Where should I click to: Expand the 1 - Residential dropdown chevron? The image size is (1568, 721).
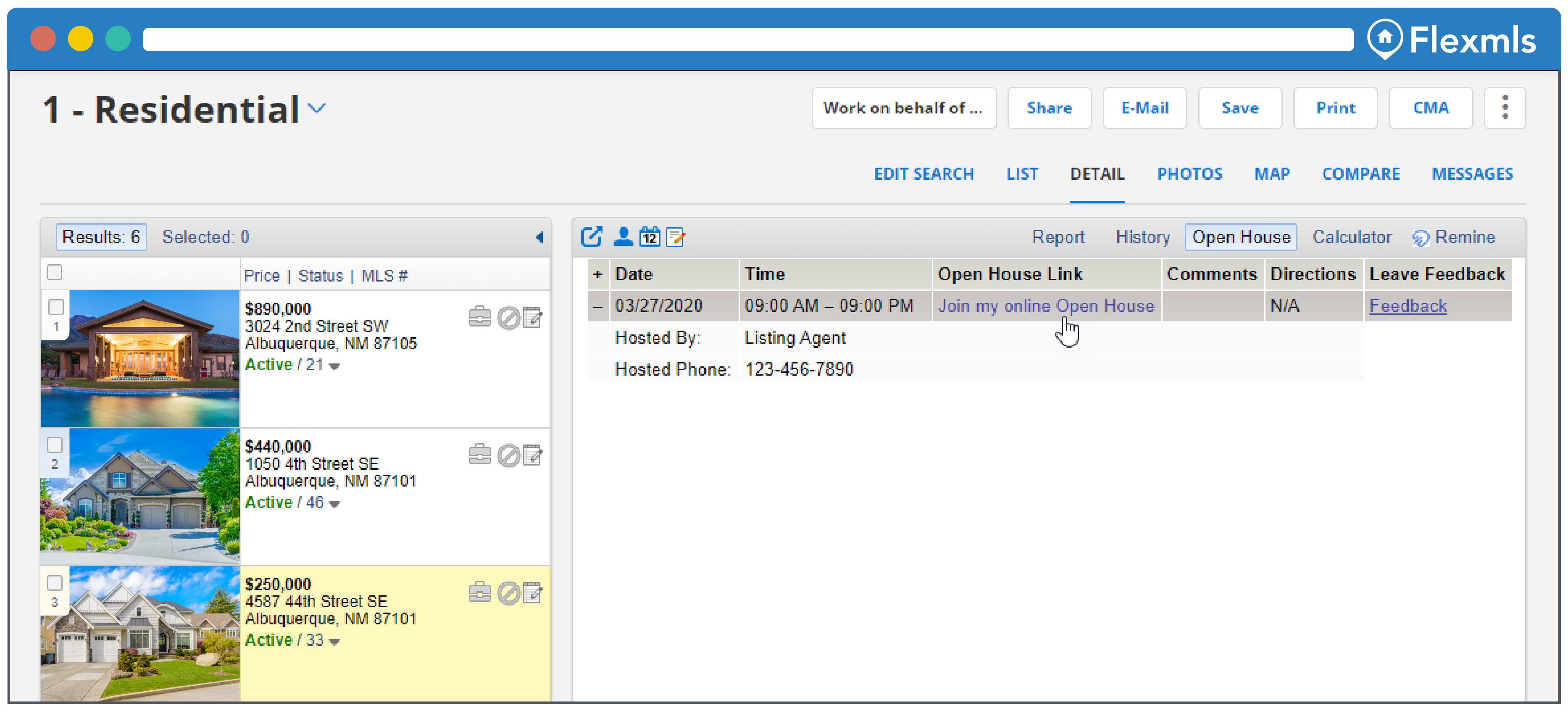point(316,109)
